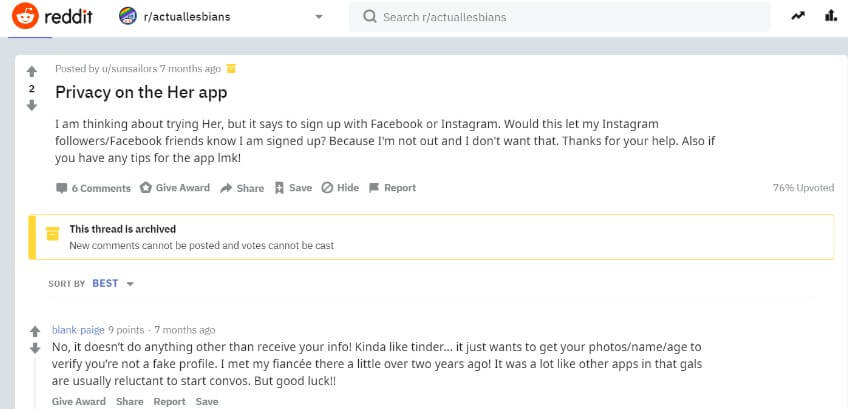Open blank-paige's user profile
This screenshot has width=848, height=409.
pos(78,330)
